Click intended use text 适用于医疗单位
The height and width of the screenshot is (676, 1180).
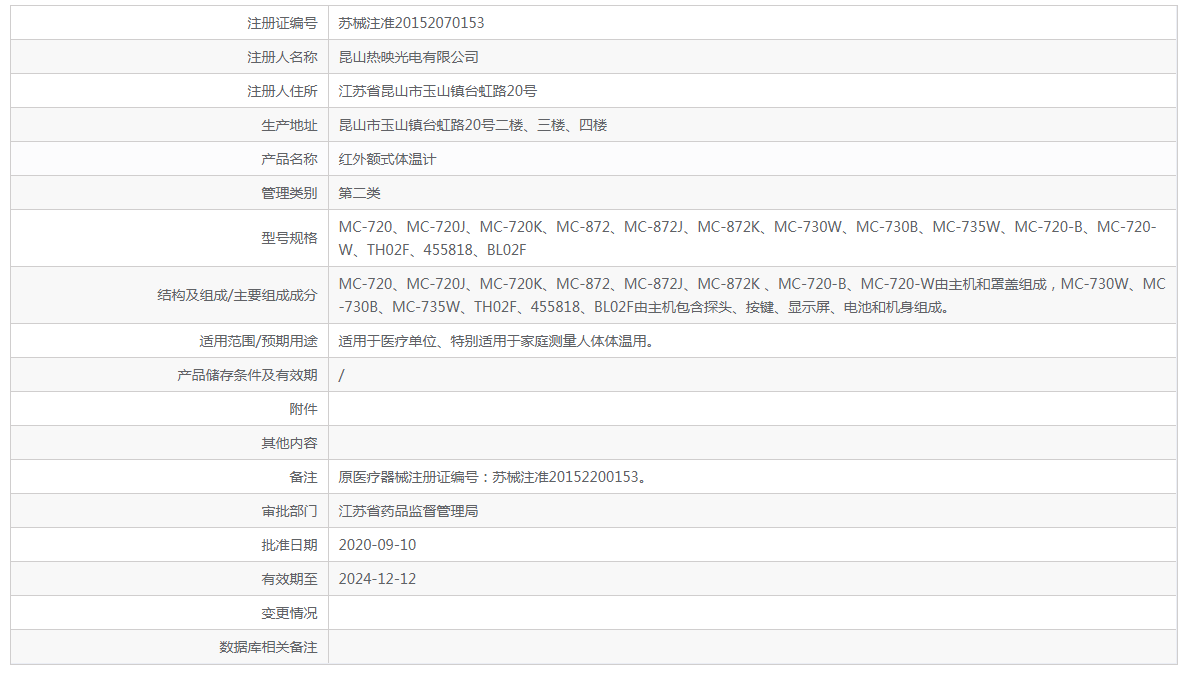tap(496, 341)
